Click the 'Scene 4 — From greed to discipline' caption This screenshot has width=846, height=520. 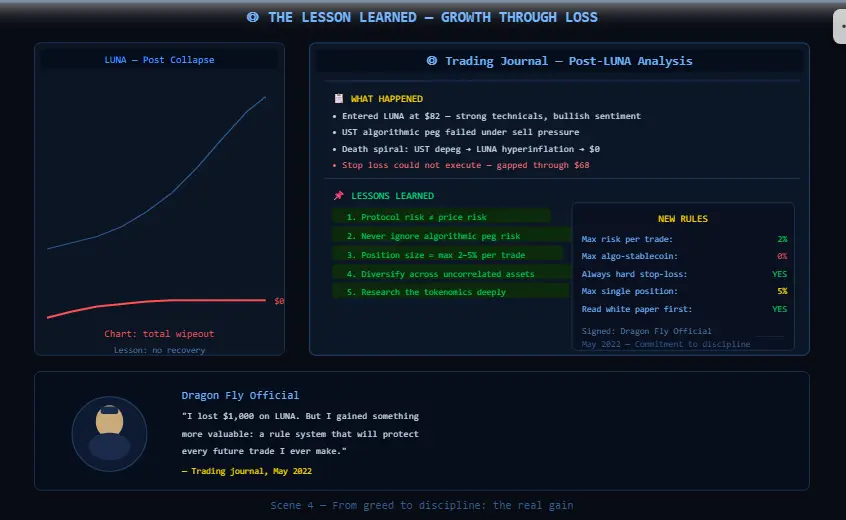point(421,505)
